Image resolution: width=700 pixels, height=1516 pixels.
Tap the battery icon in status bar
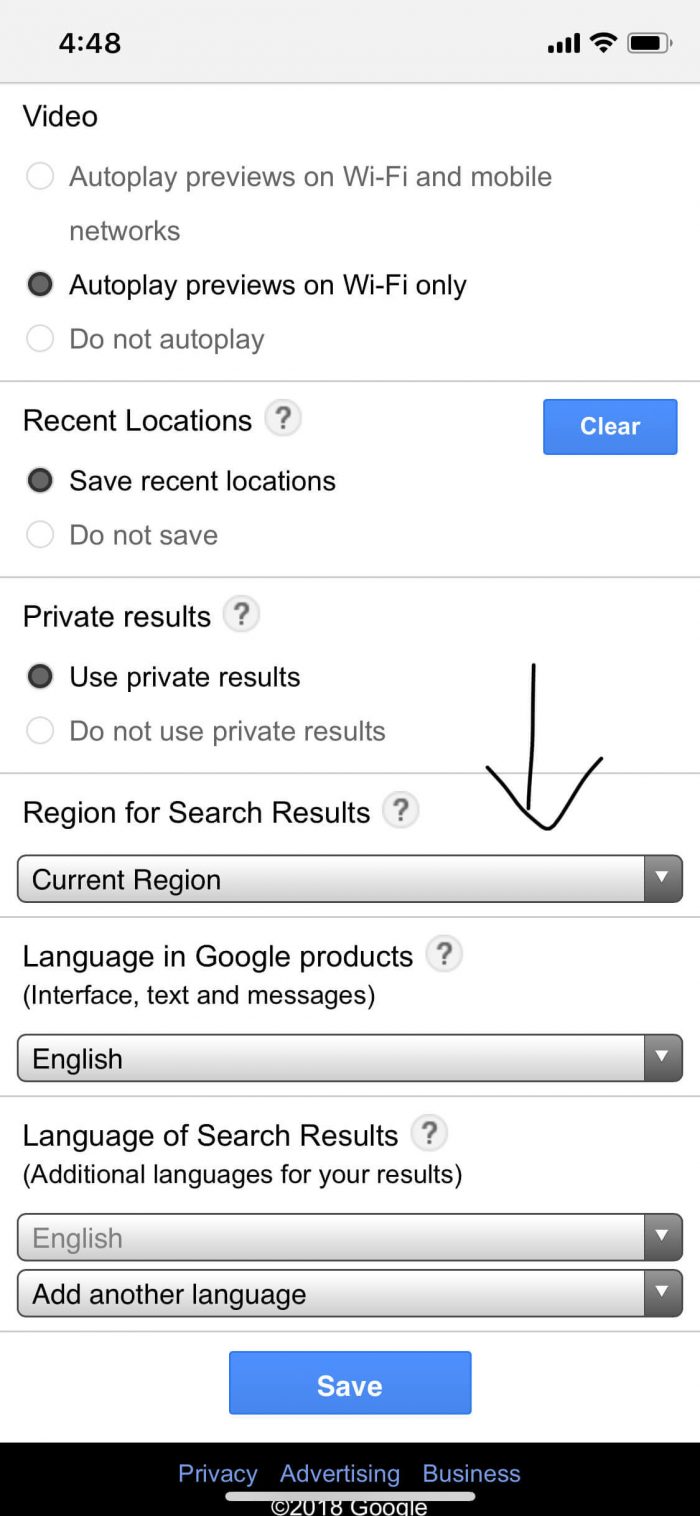[x=649, y=43]
